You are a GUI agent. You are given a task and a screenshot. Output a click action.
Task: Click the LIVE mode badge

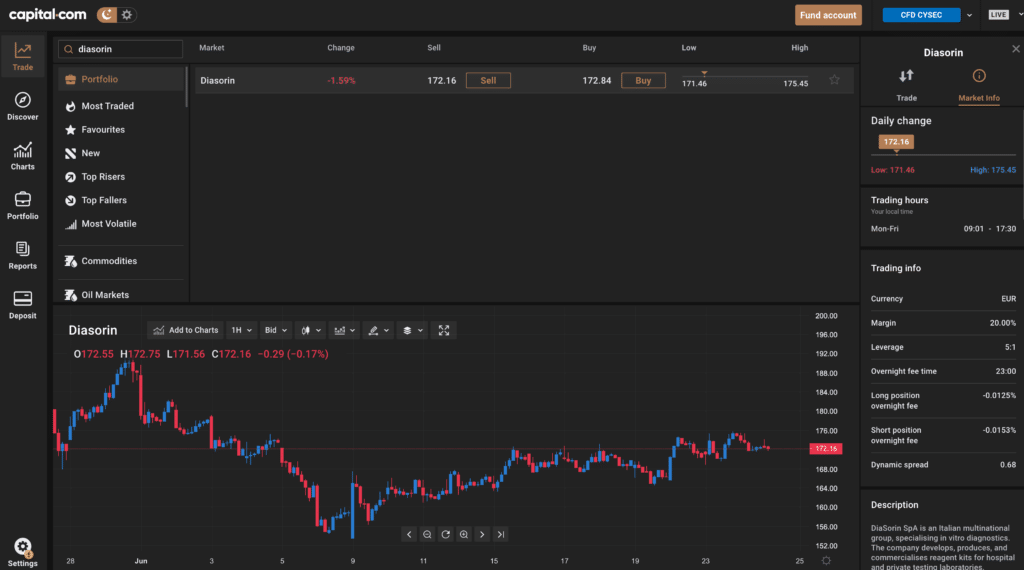coord(998,15)
